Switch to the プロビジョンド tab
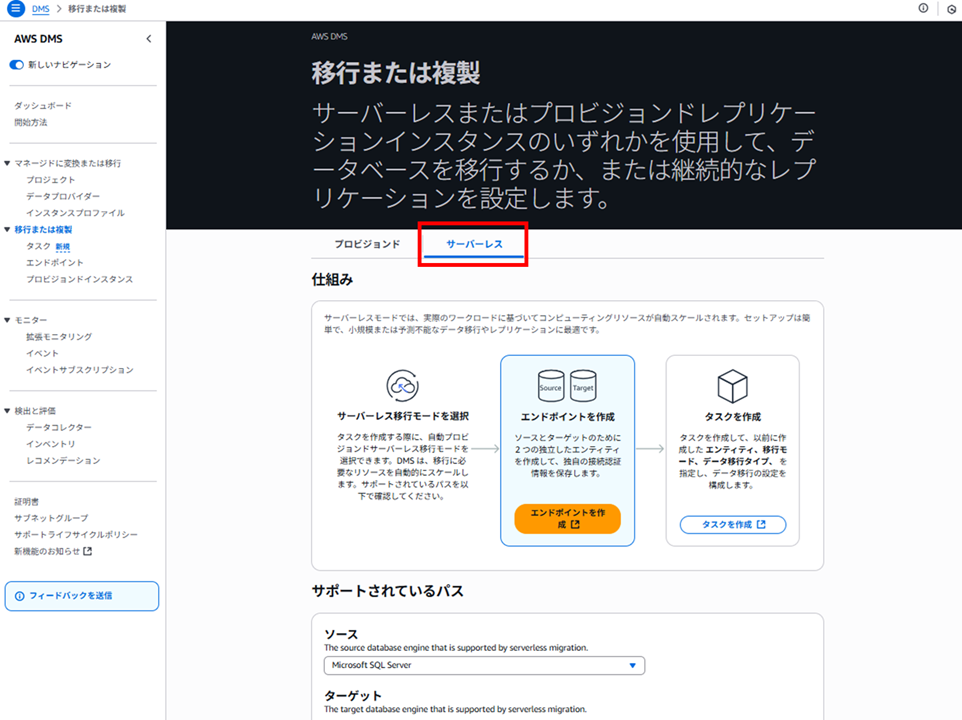Viewport: 962px width, 720px height. pos(367,244)
